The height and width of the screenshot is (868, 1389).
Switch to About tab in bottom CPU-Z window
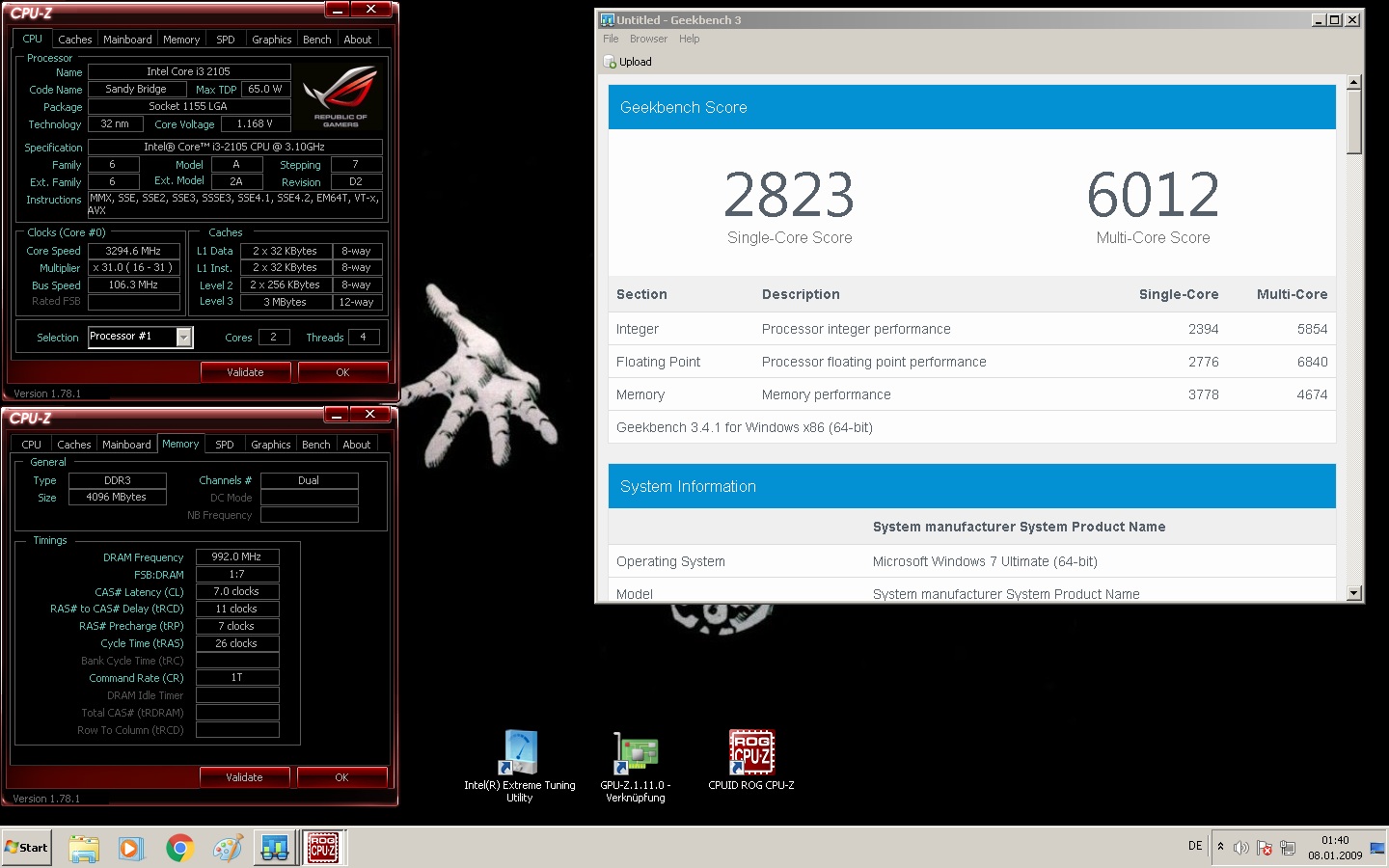[357, 445]
